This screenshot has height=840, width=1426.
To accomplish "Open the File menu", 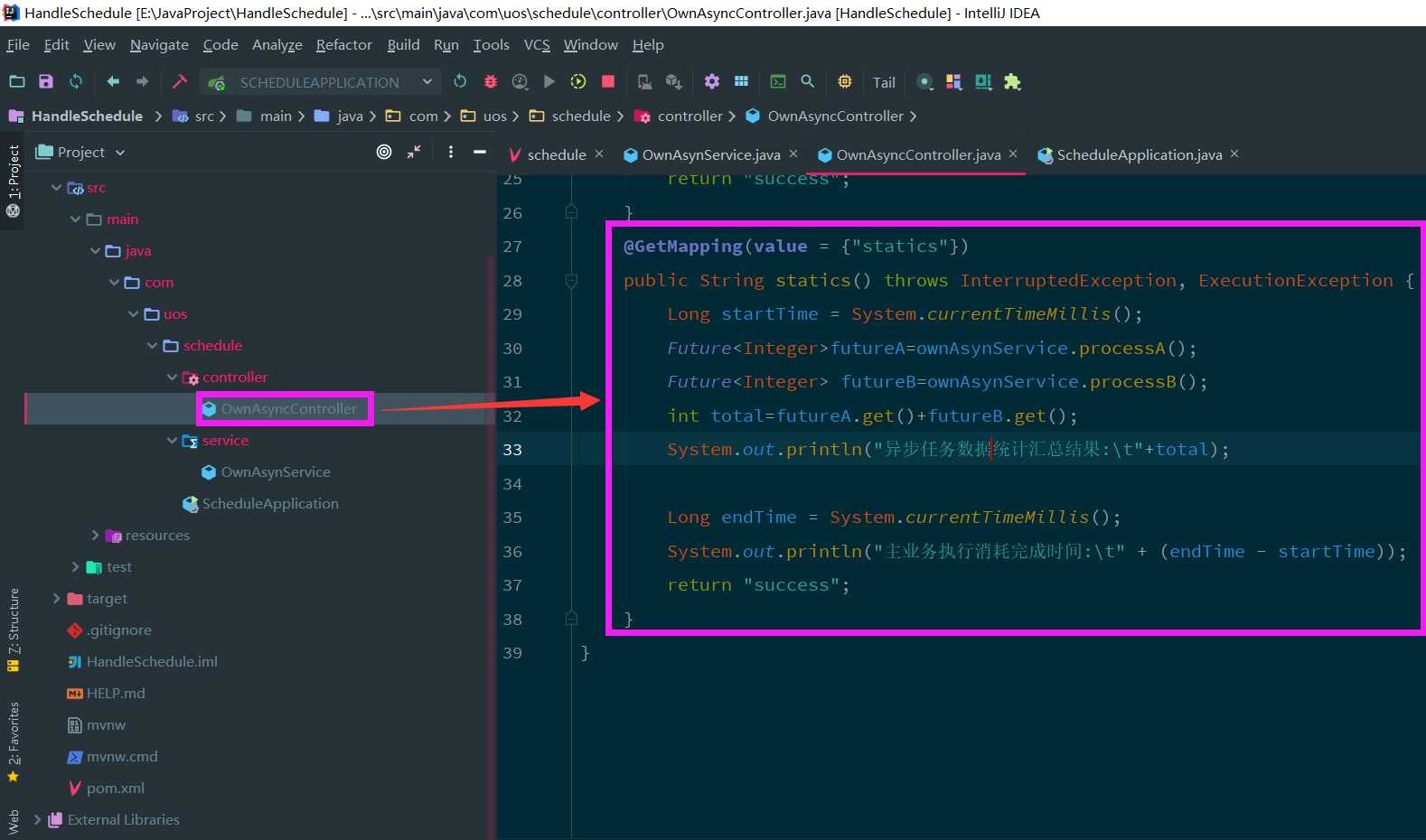I will coord(18,44).
